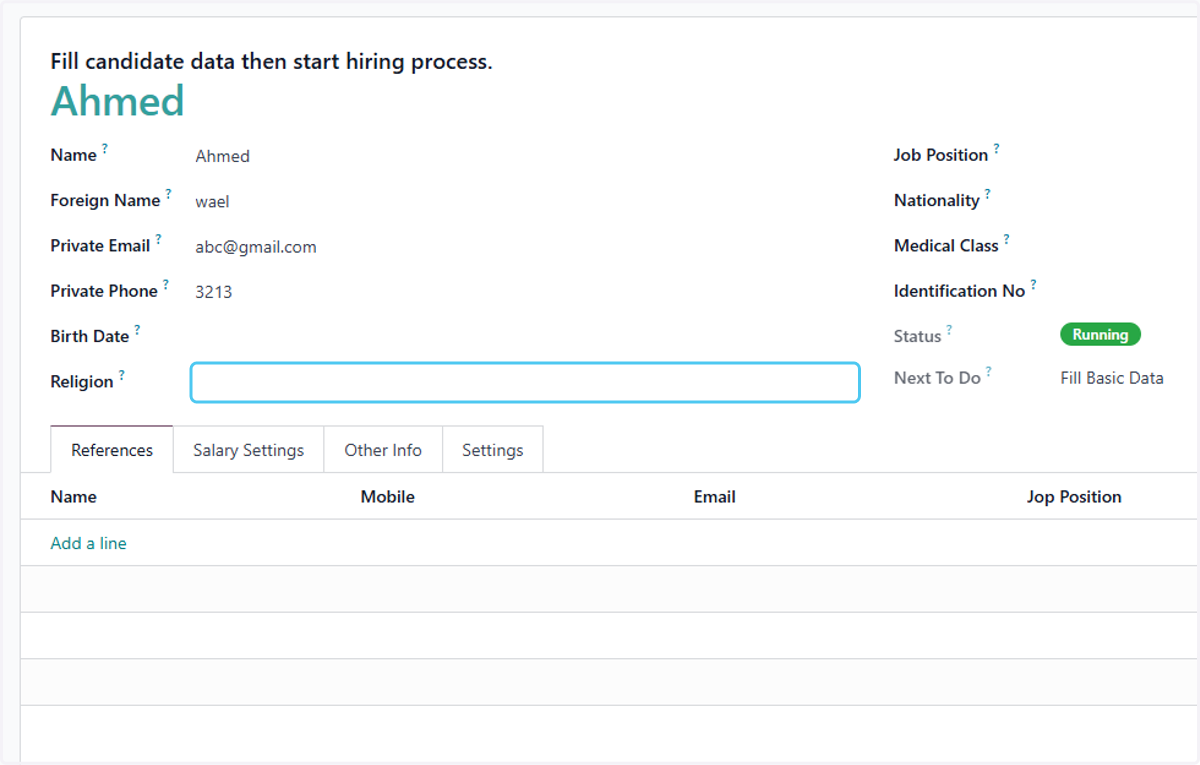1200x765 pixels.
Task: Open help tooltip next to Status label
Action: [x=949, y=330]
